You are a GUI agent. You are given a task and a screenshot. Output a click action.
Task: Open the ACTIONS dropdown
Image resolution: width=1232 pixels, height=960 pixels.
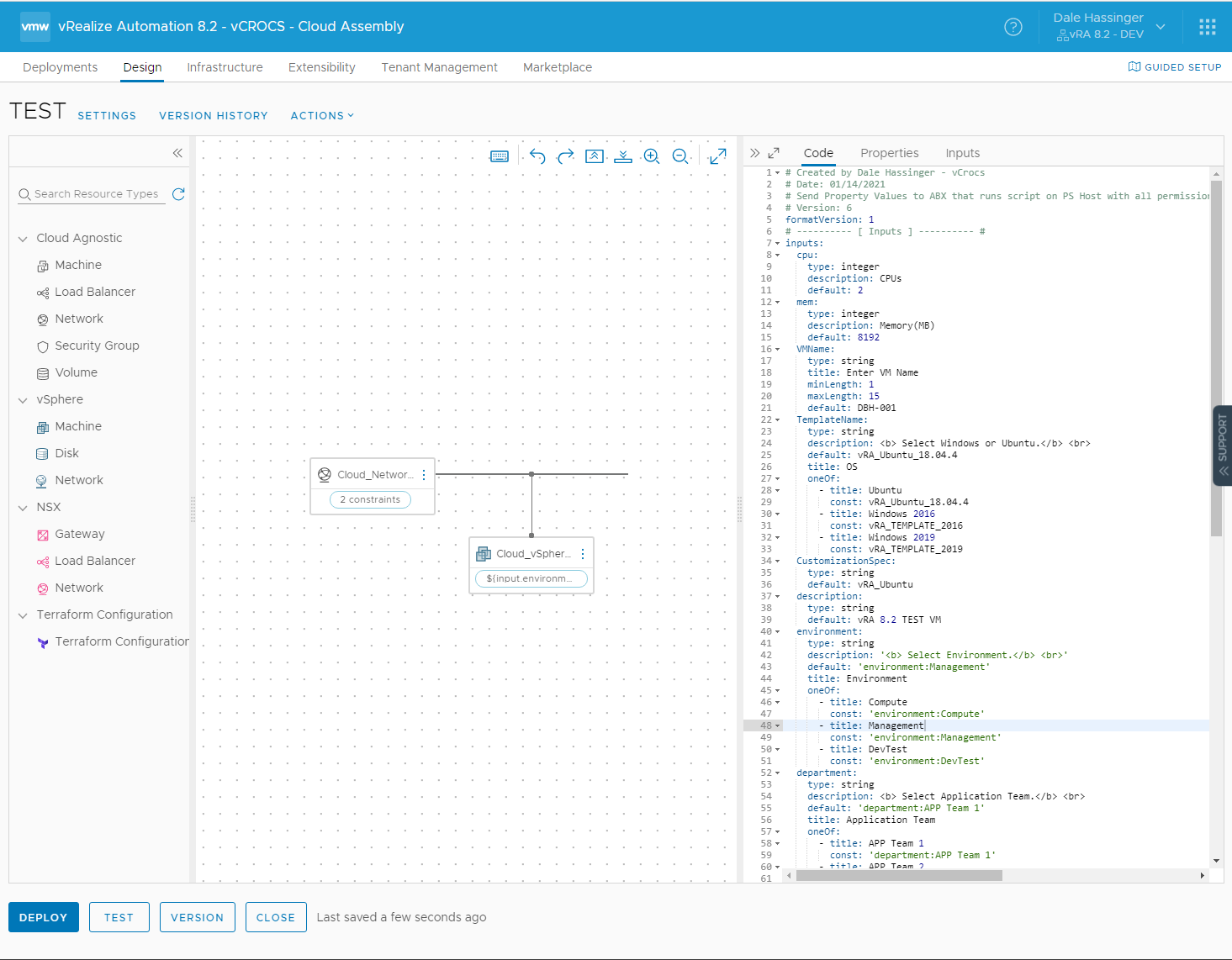321,115
